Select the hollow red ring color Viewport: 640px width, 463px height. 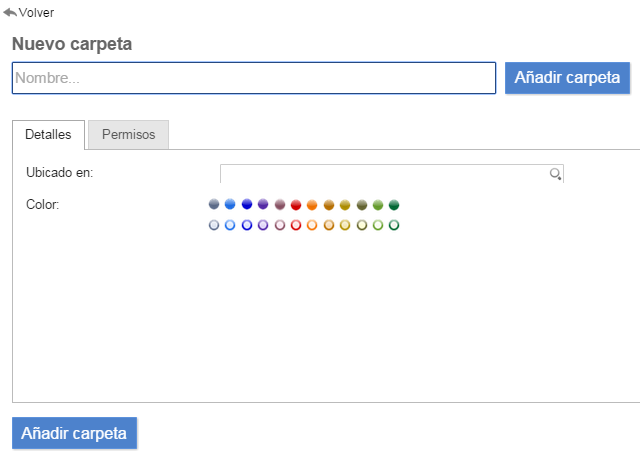pyautogui.click(x=296, y=225)
